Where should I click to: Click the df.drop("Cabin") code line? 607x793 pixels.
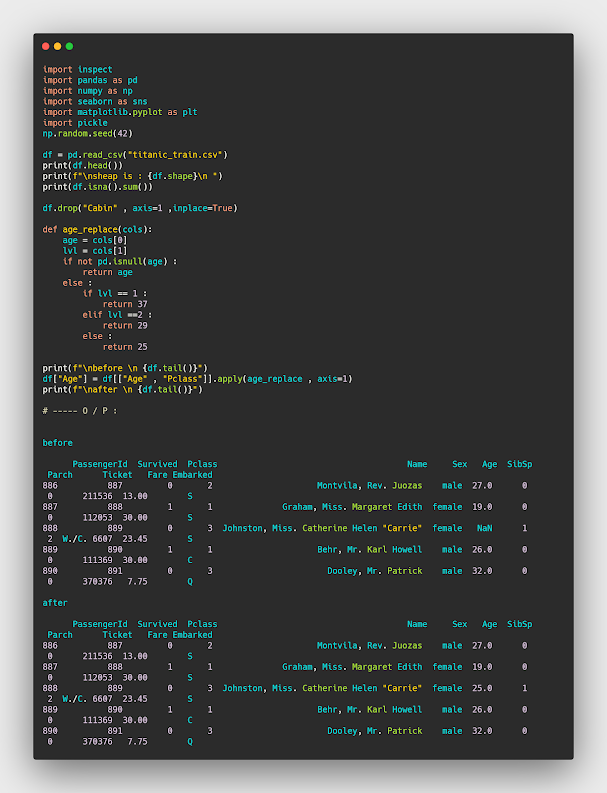coord(140,208)
